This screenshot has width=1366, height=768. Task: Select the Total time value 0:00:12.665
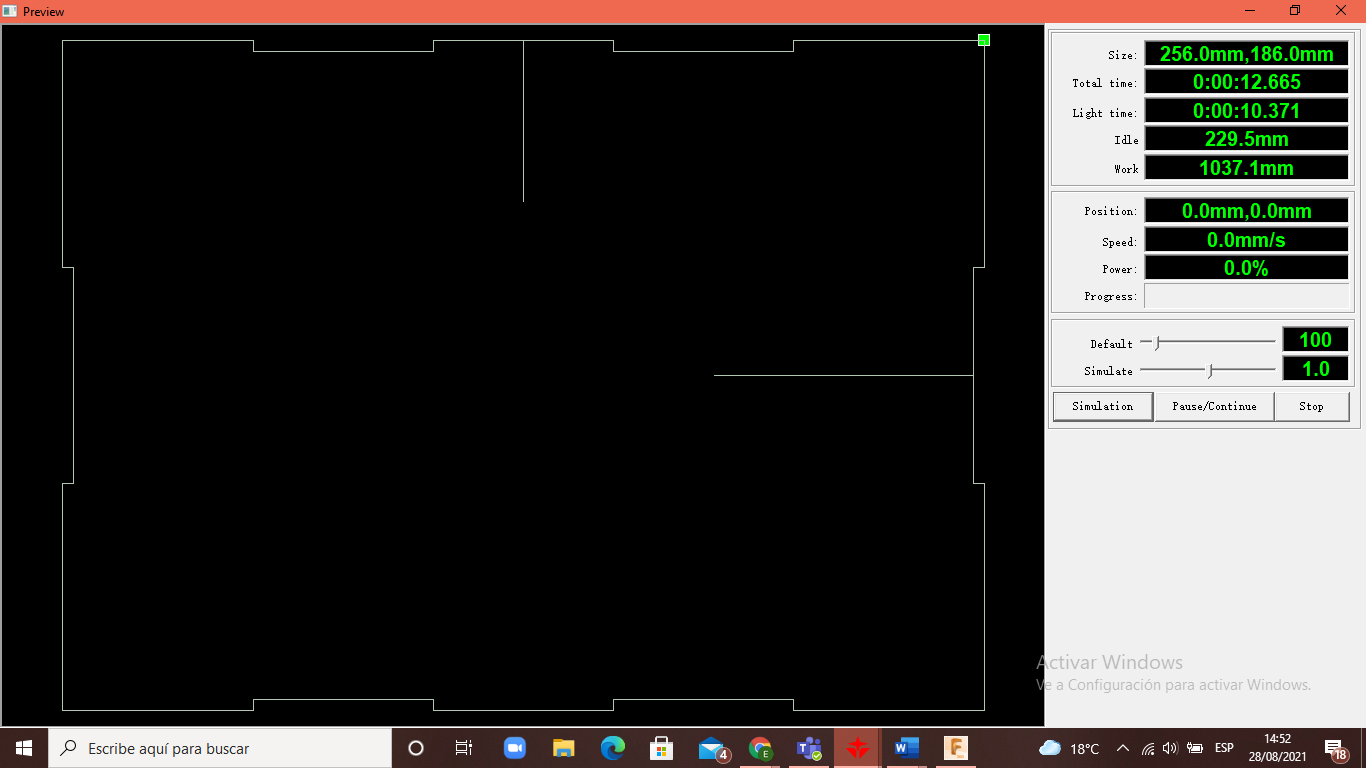tap(1246, 82)
